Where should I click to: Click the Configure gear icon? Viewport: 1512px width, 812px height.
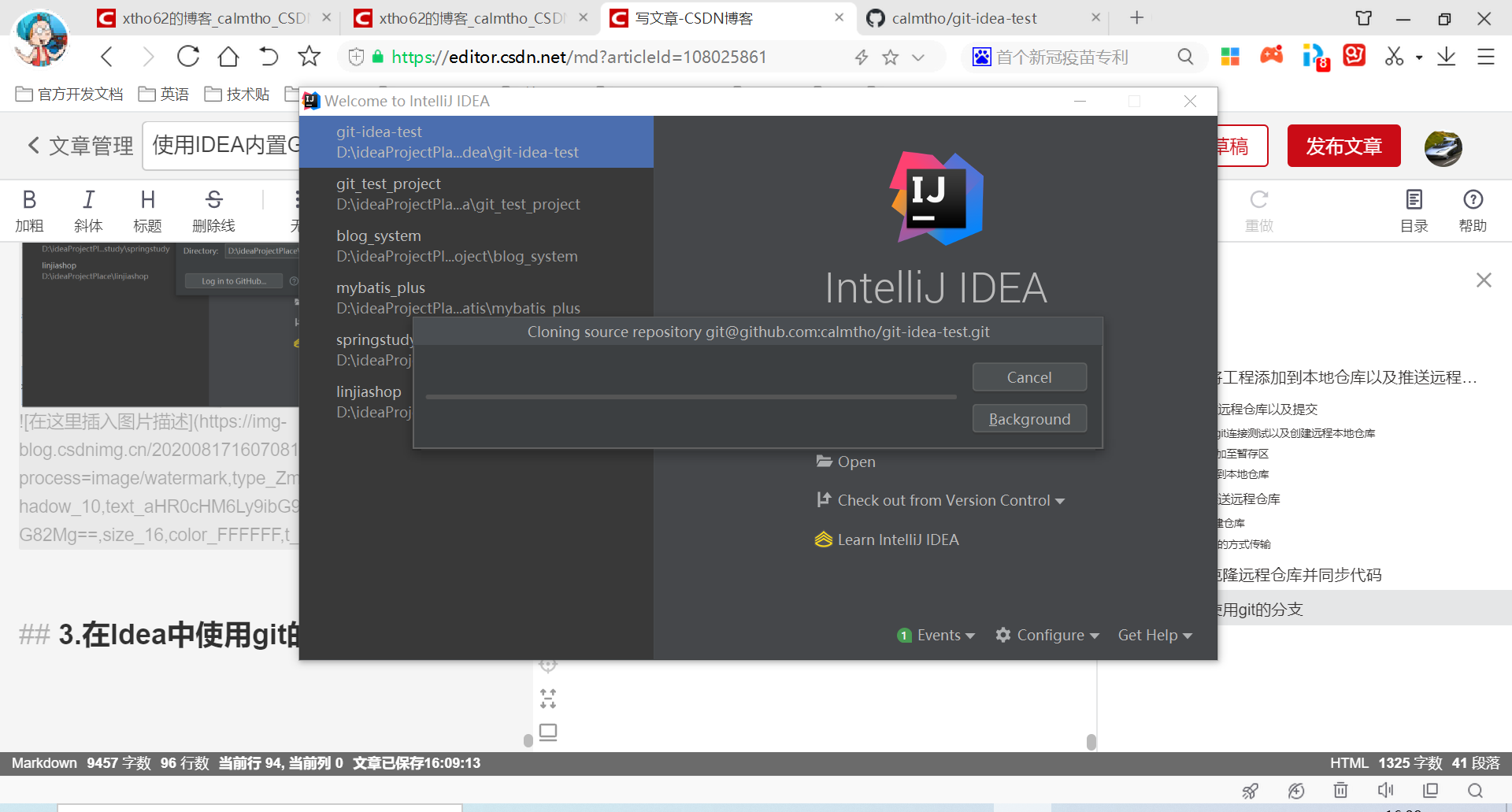pos(1002,635)
